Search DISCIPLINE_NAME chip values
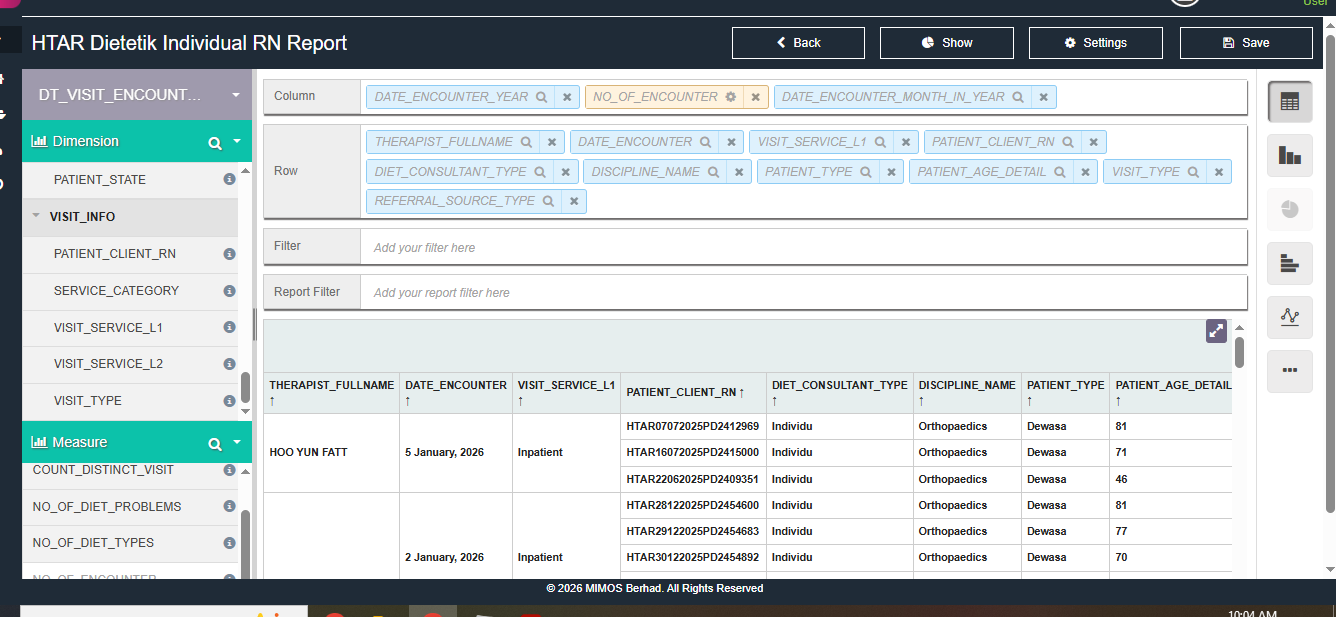 tap(714, 172)
